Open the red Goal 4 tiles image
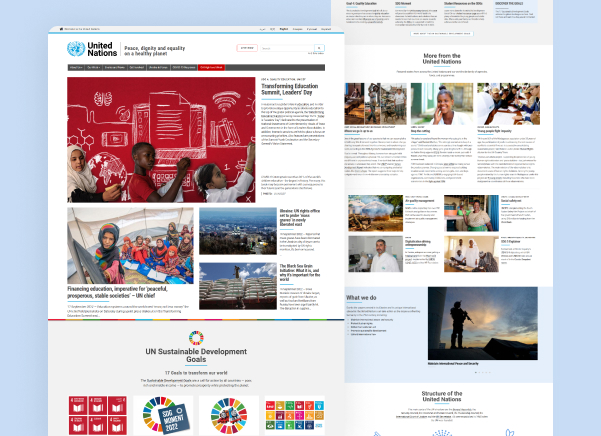Image resolution: width=601 pixels, height=436 pixels. (98, 415)
